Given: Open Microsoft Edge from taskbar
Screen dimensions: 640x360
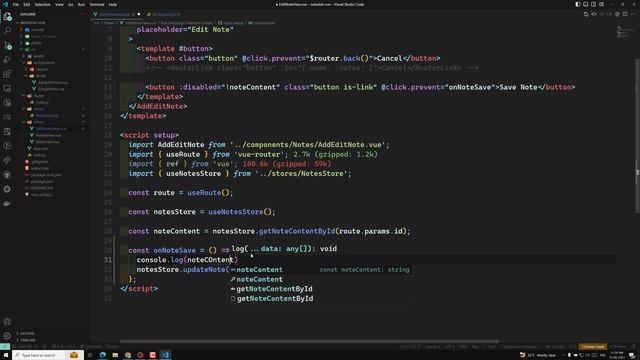Looking at the screenshot, I should pos(102,355).
